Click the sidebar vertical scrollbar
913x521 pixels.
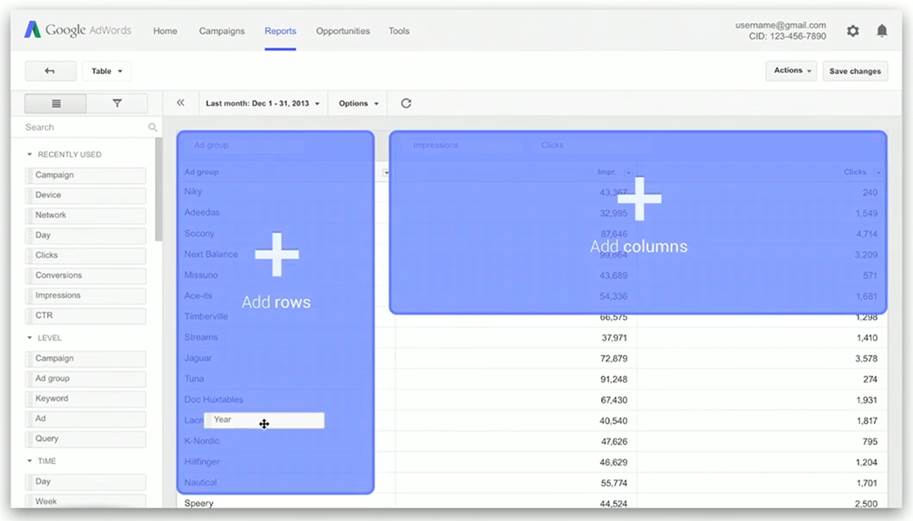tap(158, 189)
